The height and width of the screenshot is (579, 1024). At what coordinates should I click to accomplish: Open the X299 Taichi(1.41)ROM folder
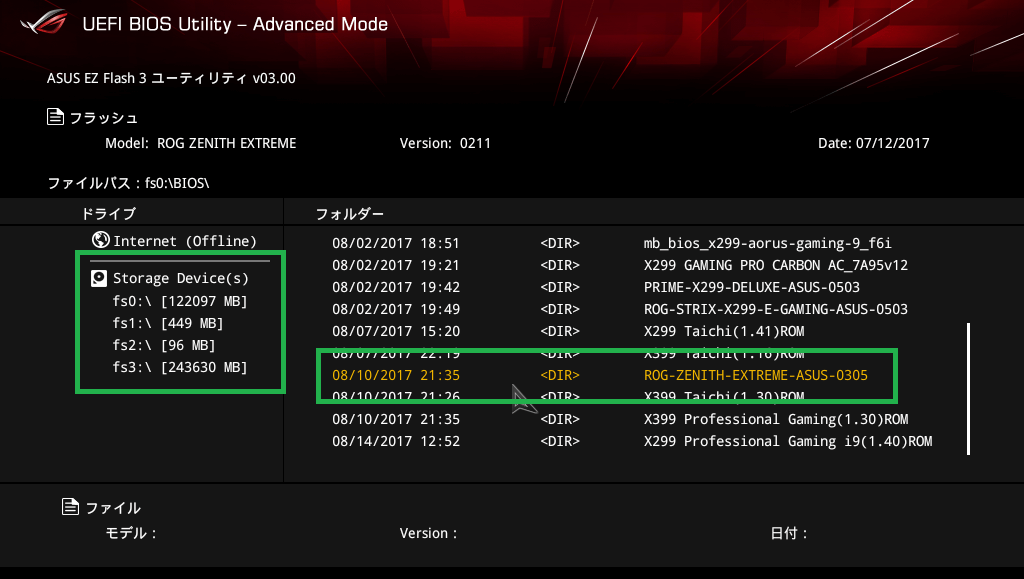[724, 331]
